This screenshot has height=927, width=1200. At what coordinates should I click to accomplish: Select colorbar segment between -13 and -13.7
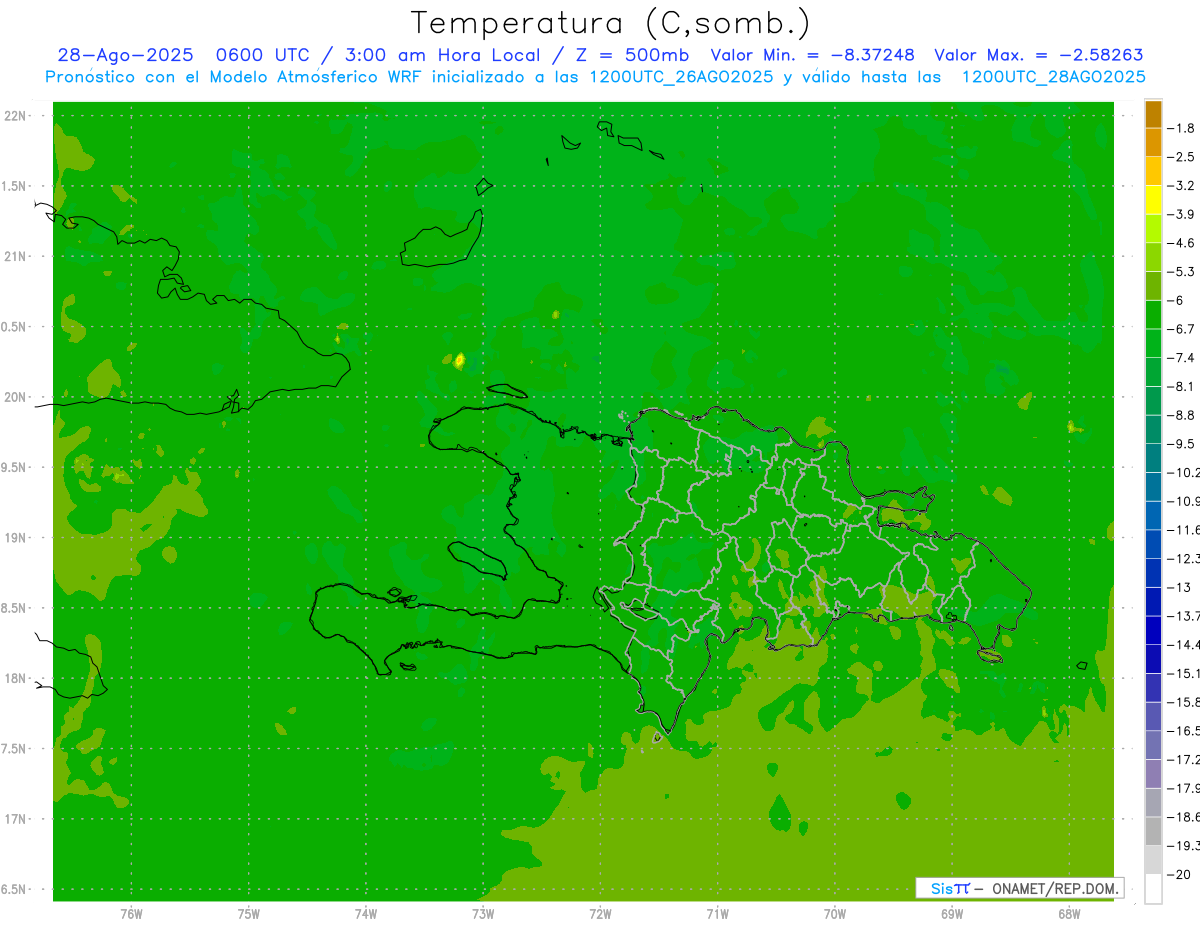coord(1153,602)
